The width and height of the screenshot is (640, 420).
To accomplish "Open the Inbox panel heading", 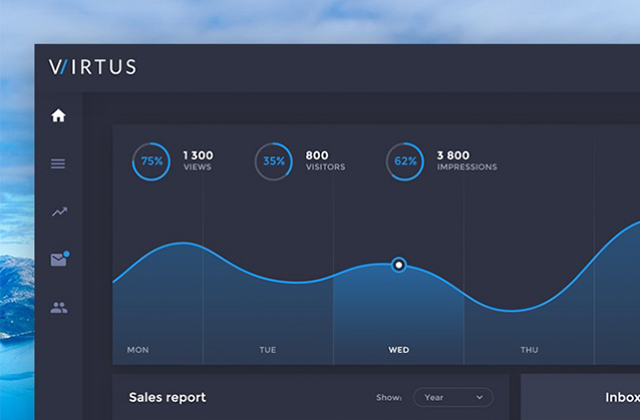I will pyautogui.click(x=621, y=397).
